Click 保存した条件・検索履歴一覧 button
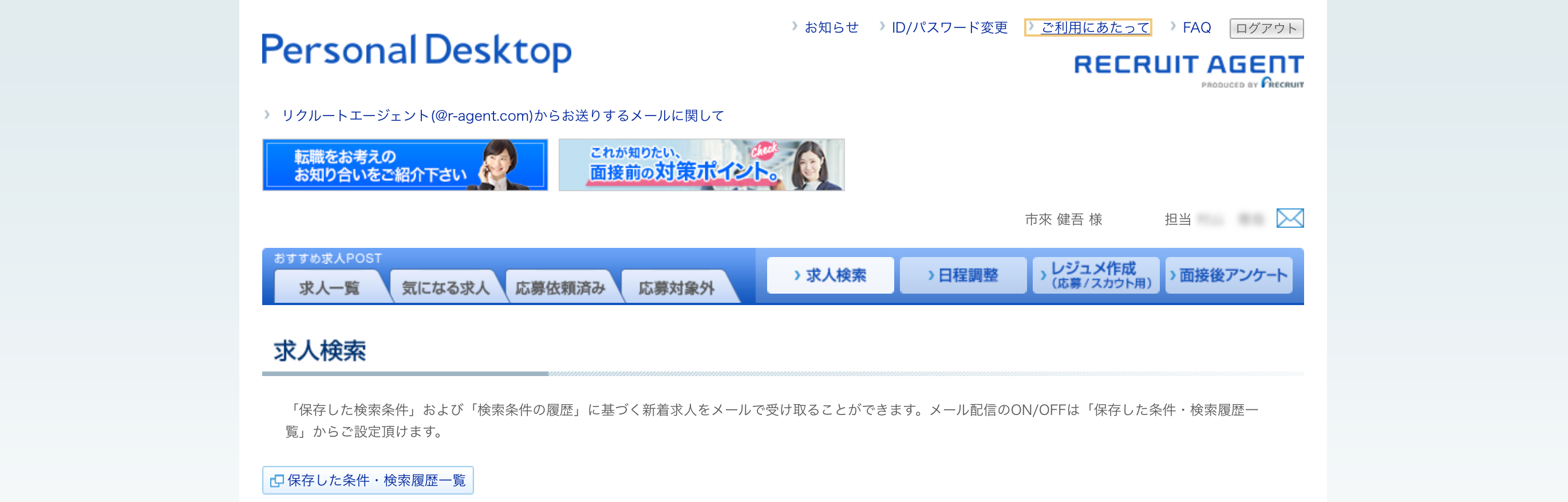Screen dimensions: 1568x502 click(368, 480)
